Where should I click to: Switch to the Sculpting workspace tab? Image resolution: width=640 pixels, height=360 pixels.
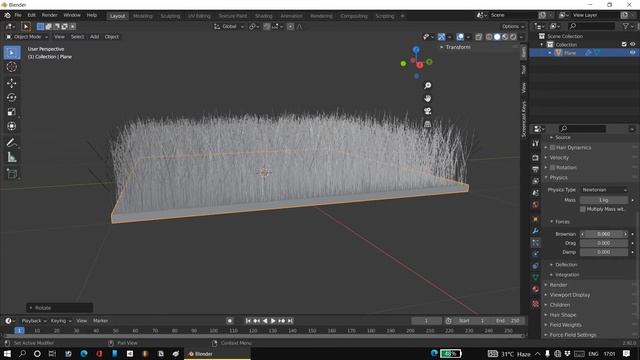pyautogui.click(x=170, y=16)
